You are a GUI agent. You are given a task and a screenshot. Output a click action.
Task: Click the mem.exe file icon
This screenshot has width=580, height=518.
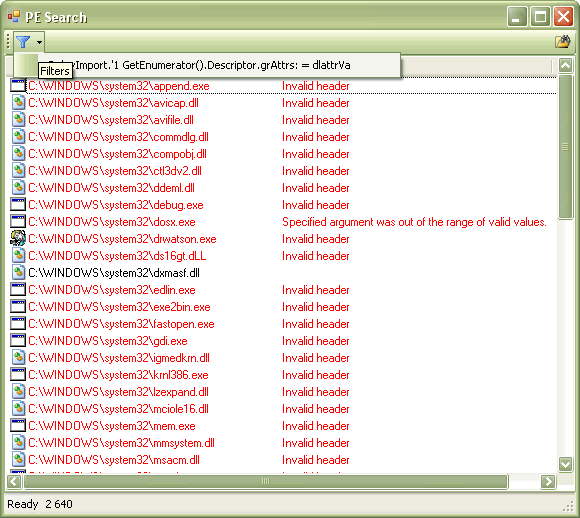pyautogui.click(x=18, y=426)
